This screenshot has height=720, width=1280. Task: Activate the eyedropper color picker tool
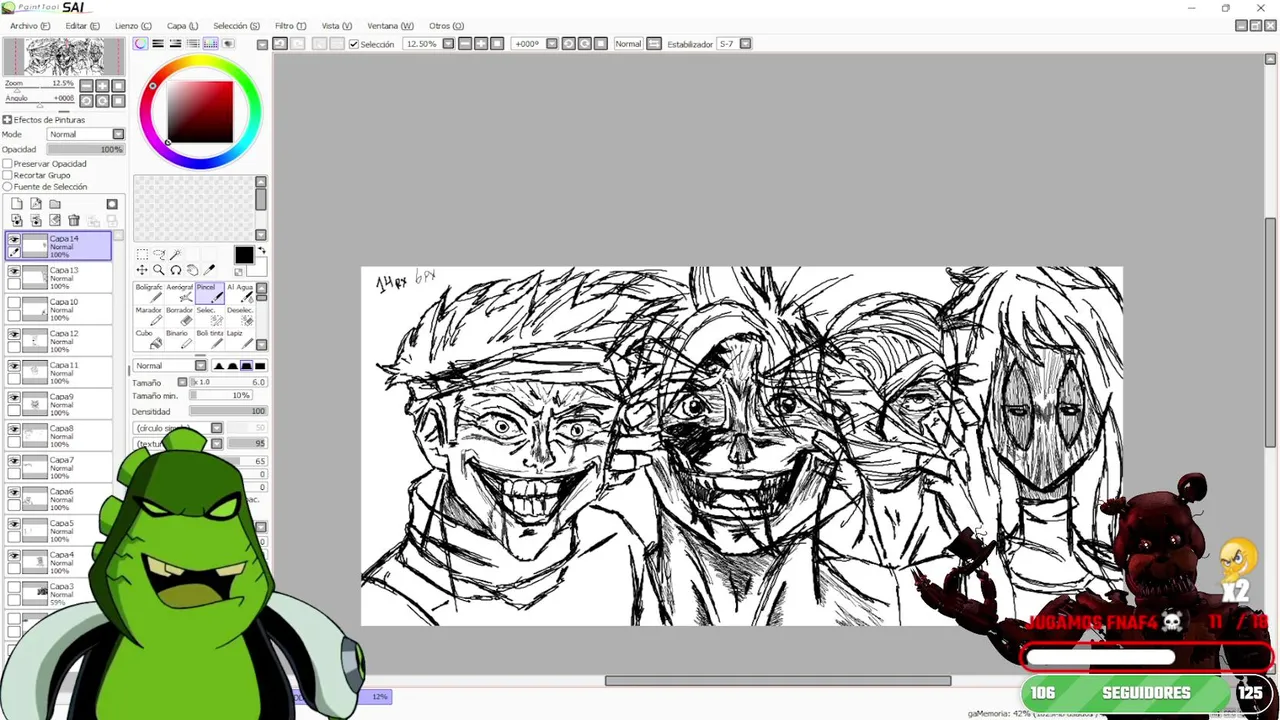tap(209, 270)
